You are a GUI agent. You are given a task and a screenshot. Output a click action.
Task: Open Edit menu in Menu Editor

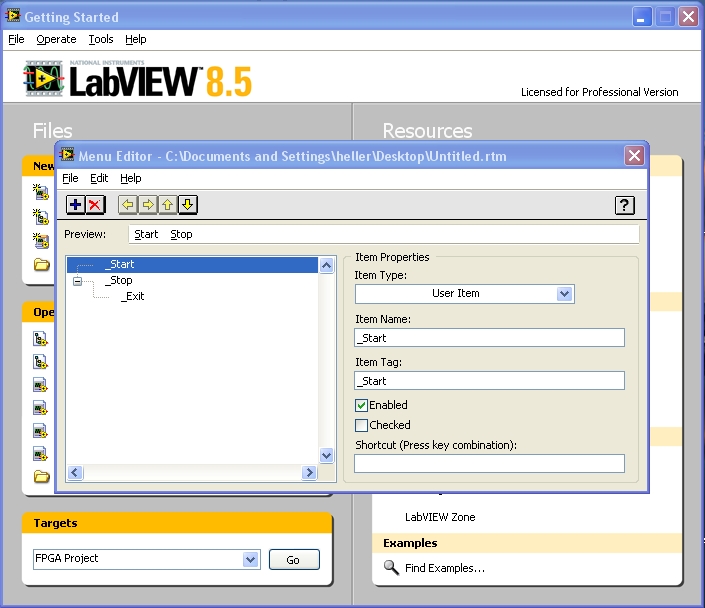[x=99, y=178]
